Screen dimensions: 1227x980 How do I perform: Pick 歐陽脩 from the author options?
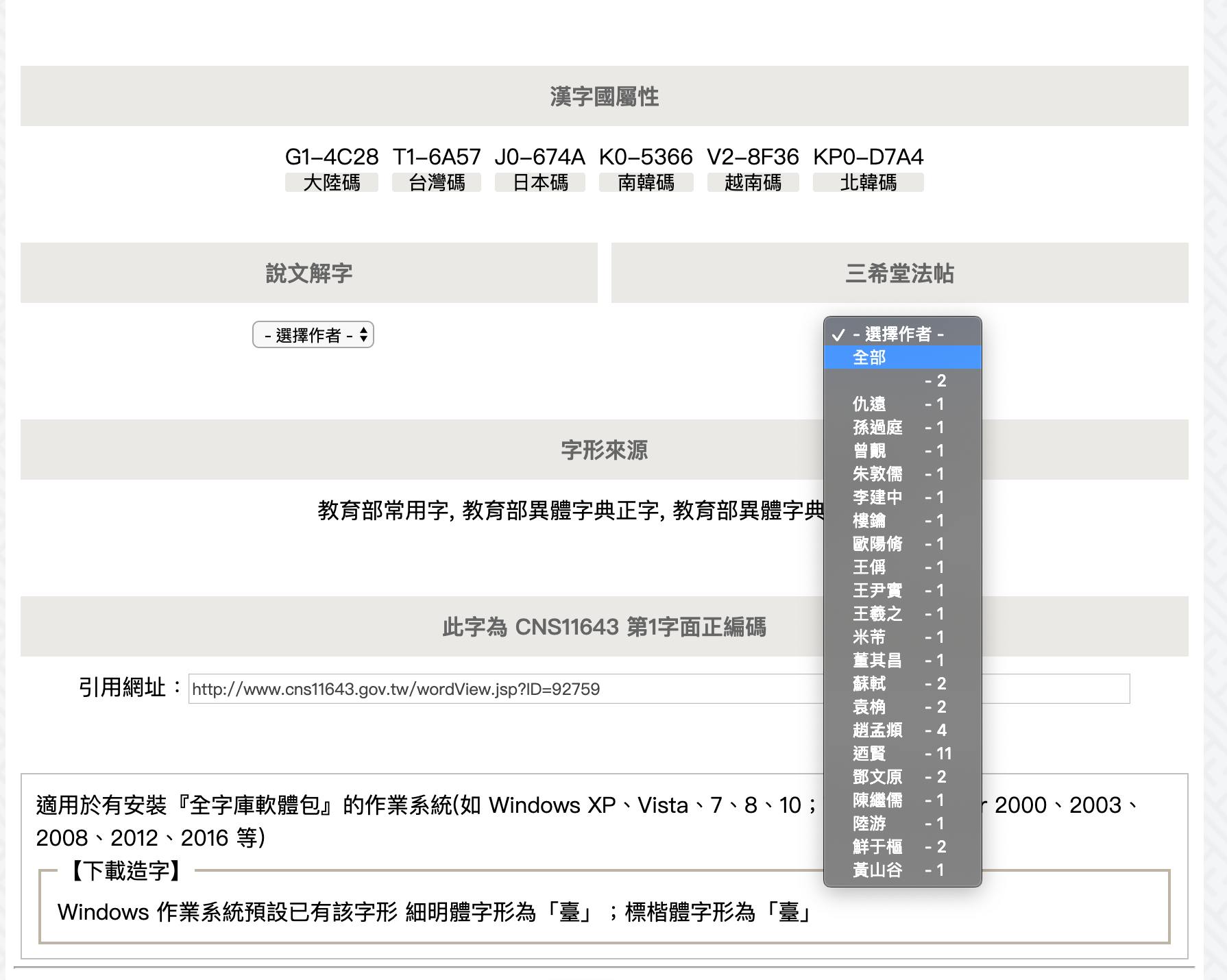[878, 543]
